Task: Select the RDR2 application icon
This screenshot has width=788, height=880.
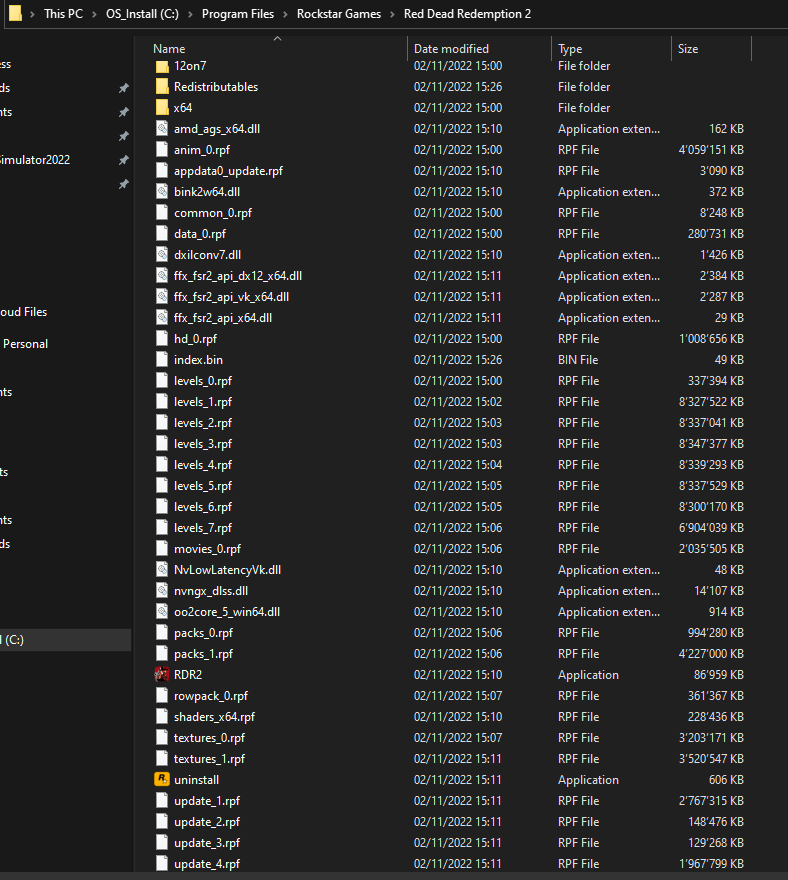Action: tap(162, 675)
